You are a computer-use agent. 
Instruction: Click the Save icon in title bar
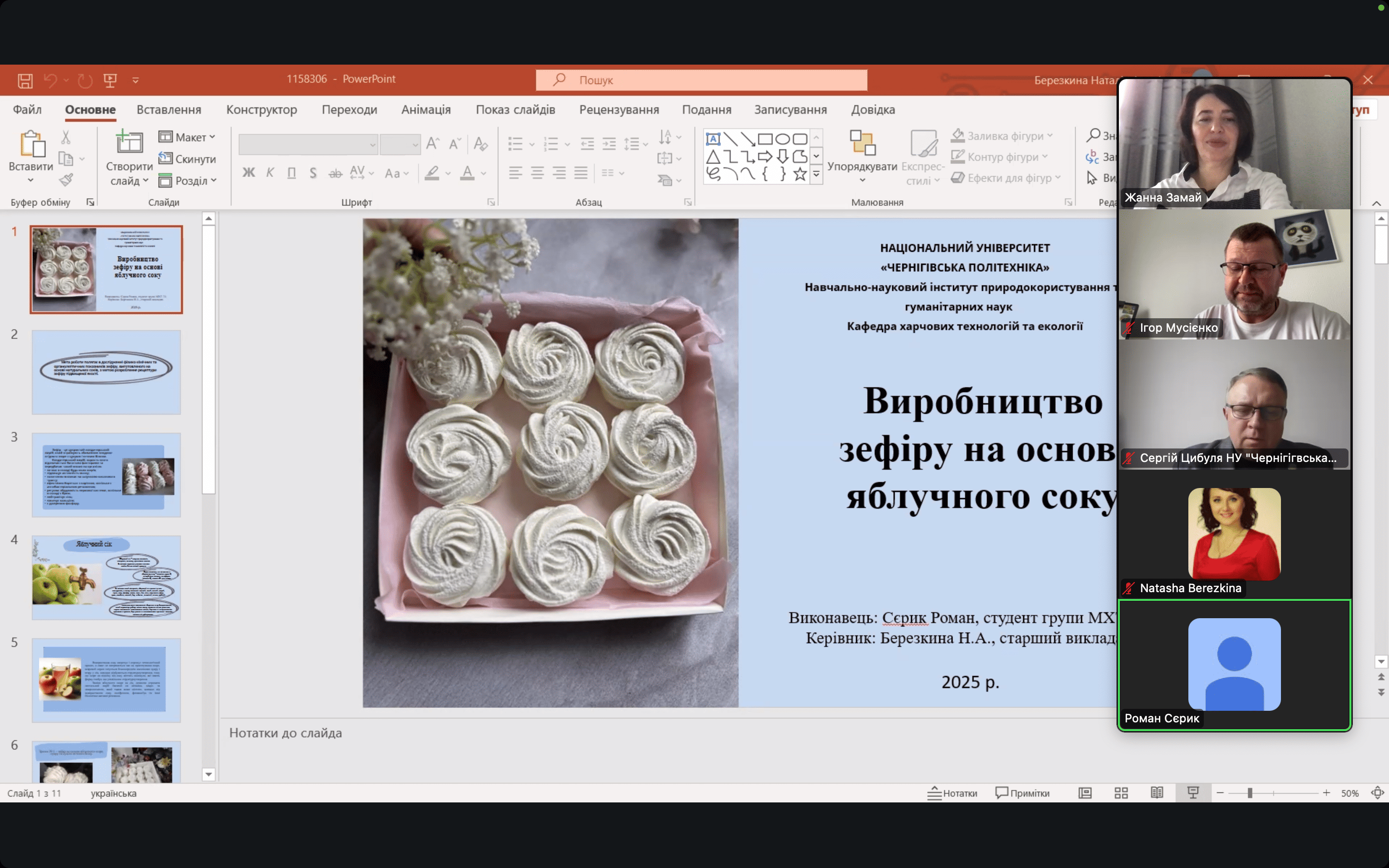[x=25, y=81]
